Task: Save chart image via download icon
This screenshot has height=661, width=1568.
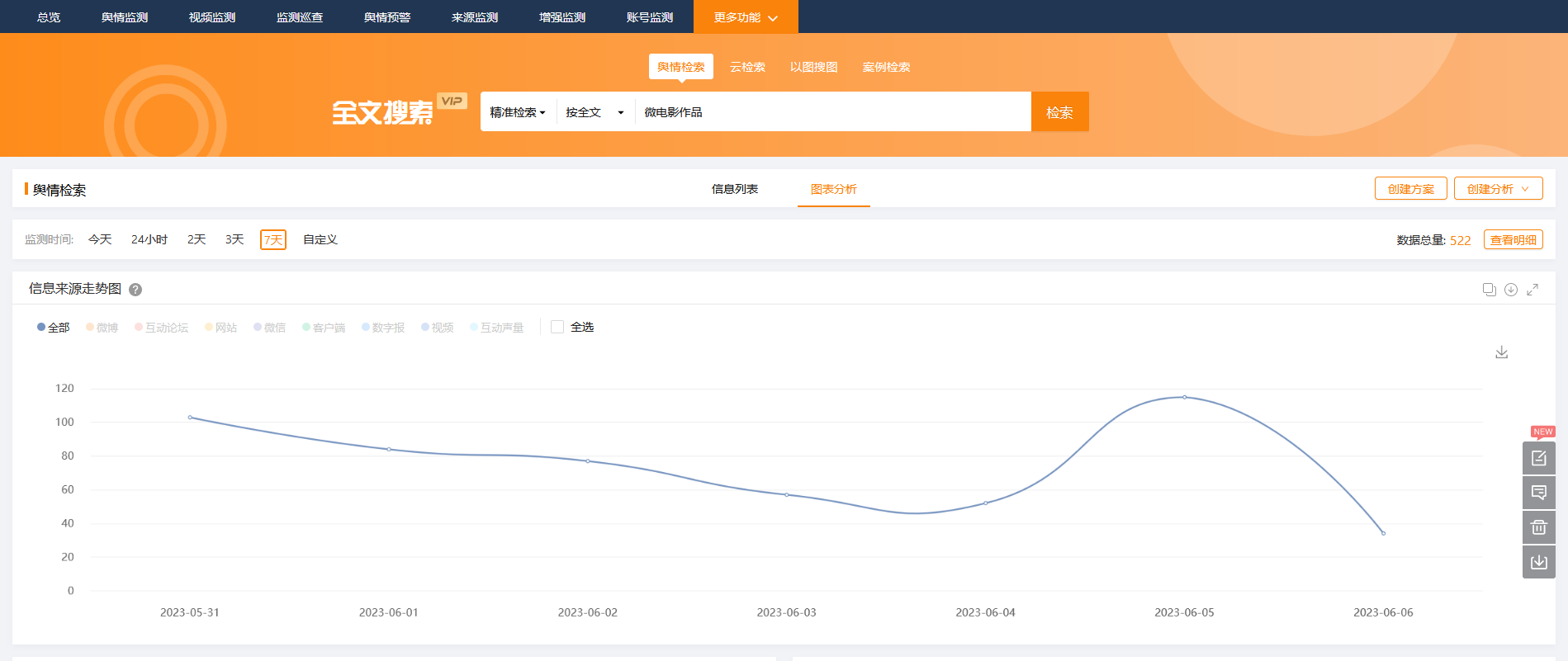Action: tap(1501, 352)
